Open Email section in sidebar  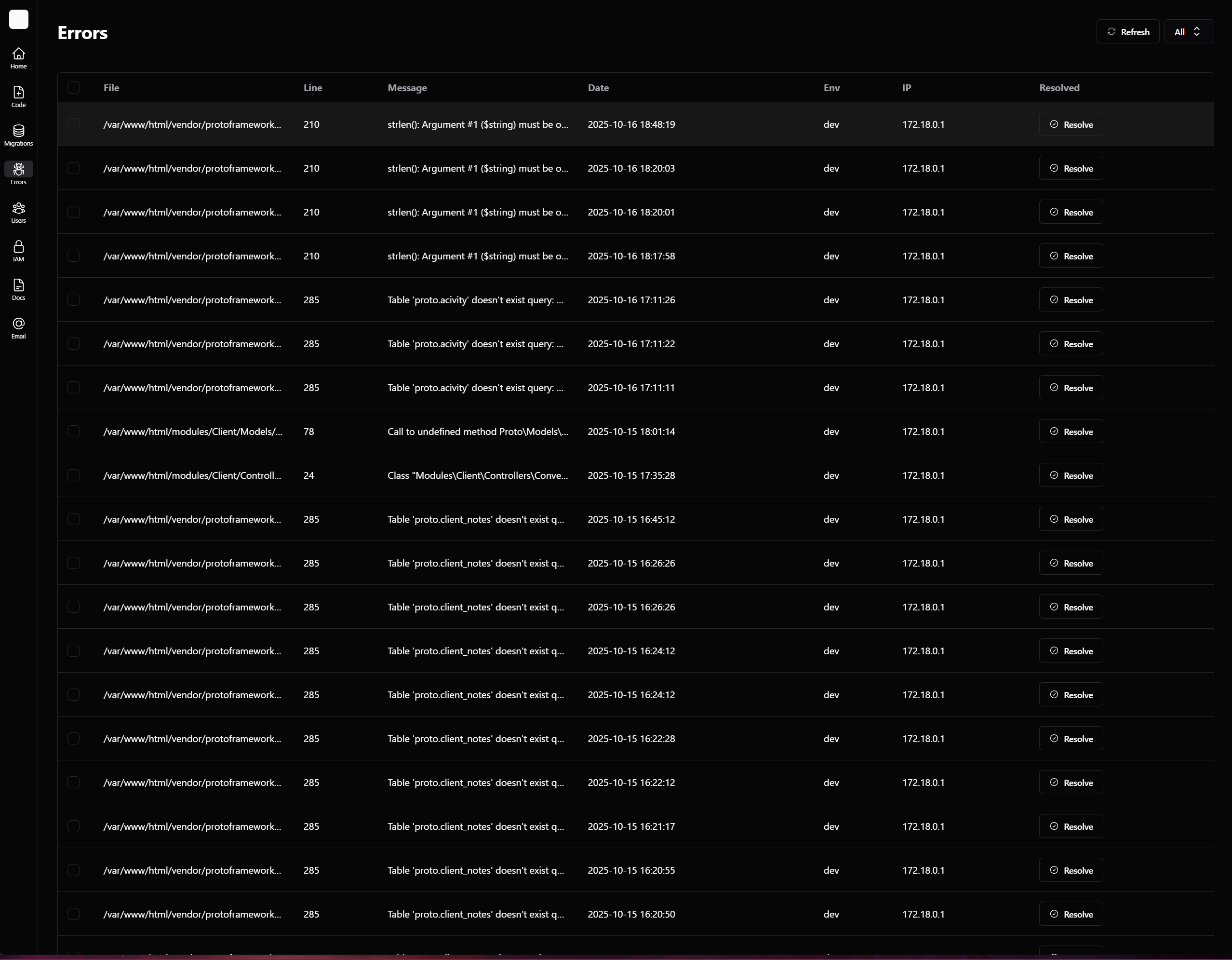pos(19,328)
